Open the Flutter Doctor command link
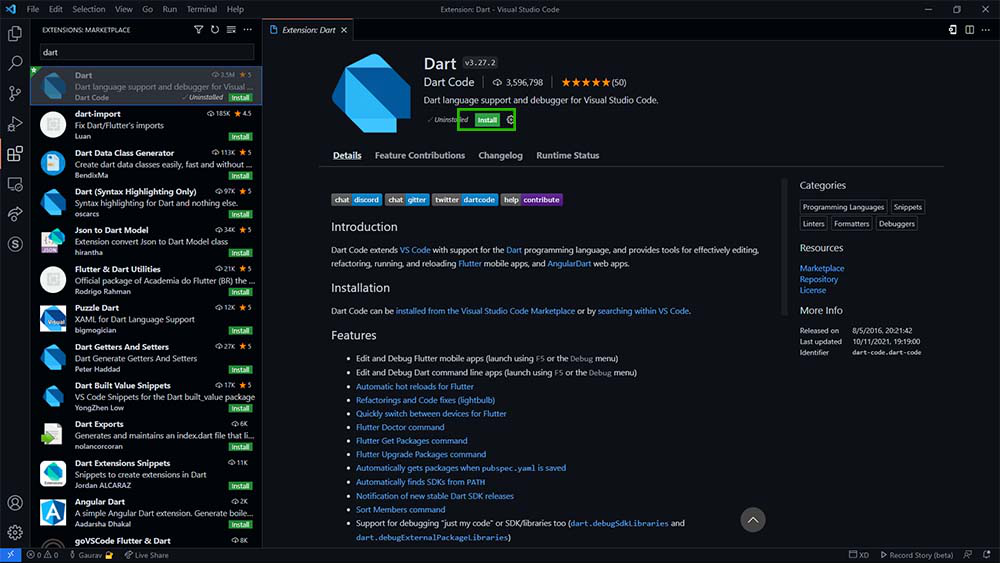 pos(400,427)
